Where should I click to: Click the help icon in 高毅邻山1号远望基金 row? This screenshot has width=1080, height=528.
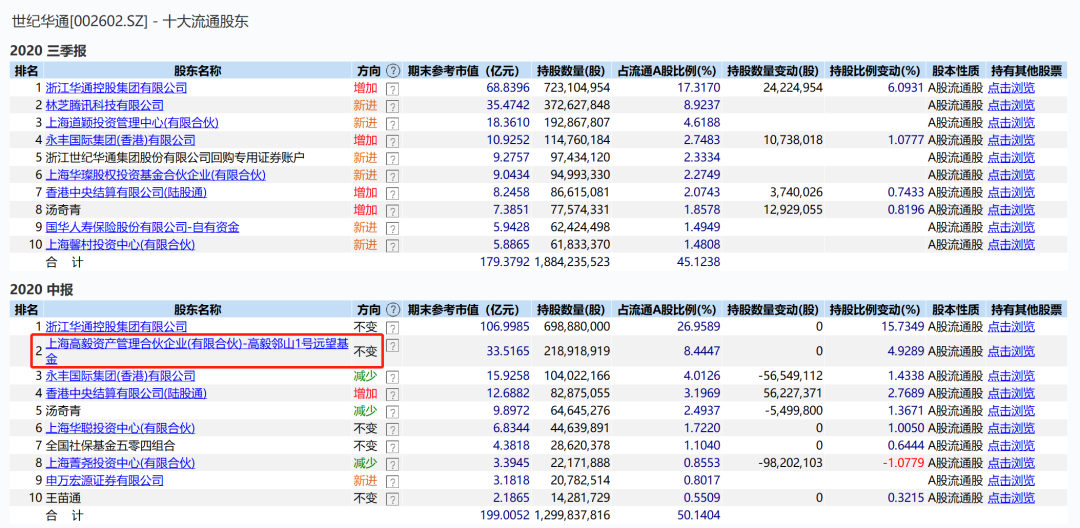click(x=392, y=345)
